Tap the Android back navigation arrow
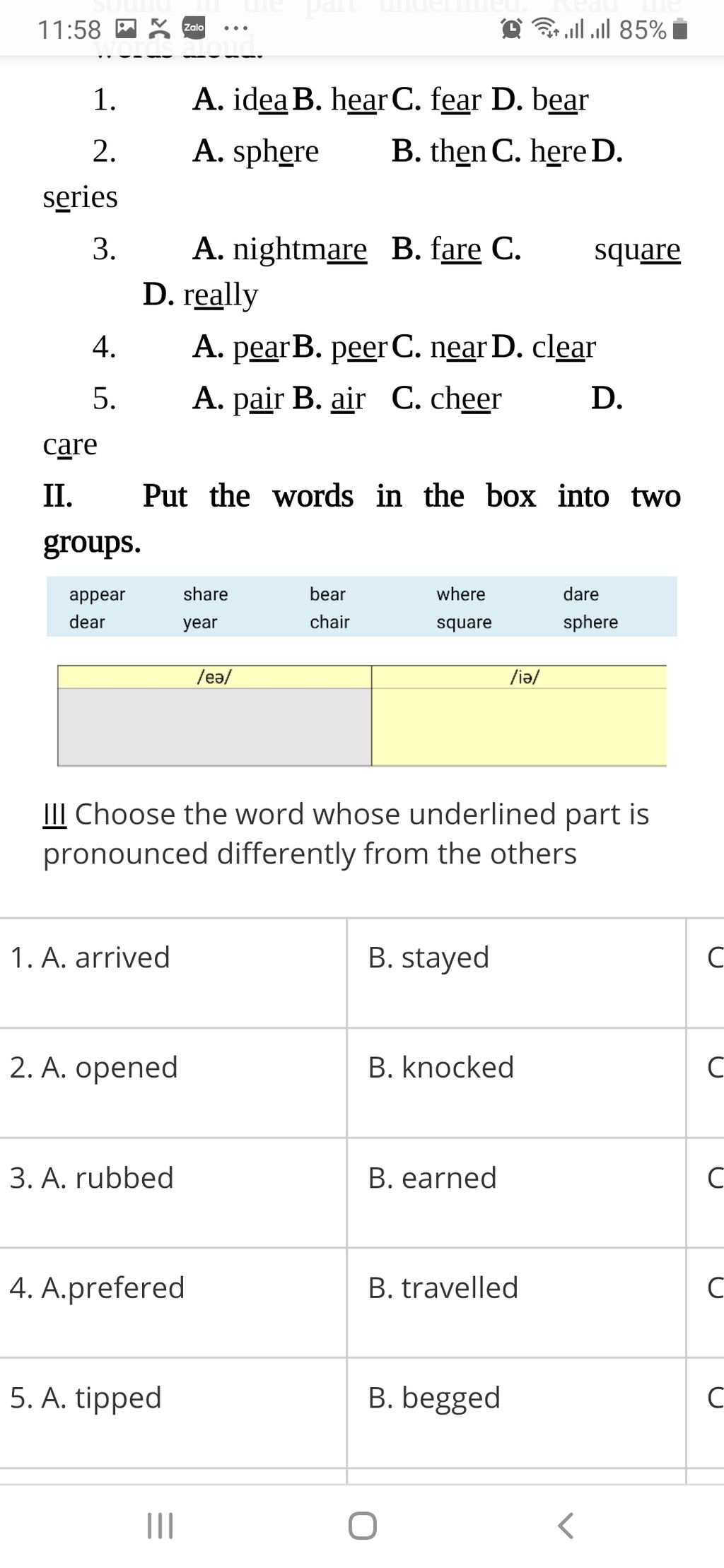This screenshot has height=1568, width=724. 565,1525
